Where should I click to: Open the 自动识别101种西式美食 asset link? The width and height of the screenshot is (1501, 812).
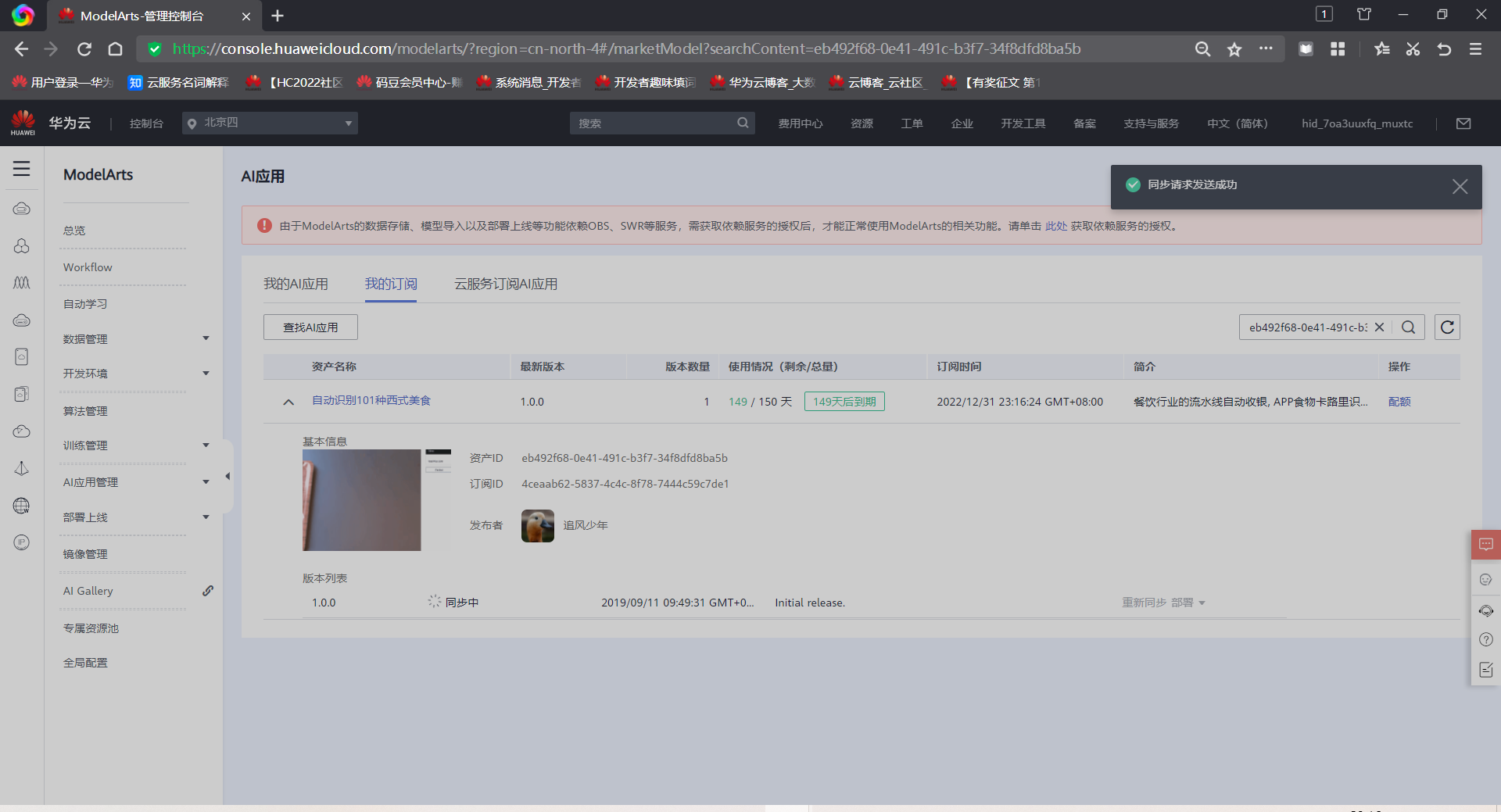click(x=371, y=400)
